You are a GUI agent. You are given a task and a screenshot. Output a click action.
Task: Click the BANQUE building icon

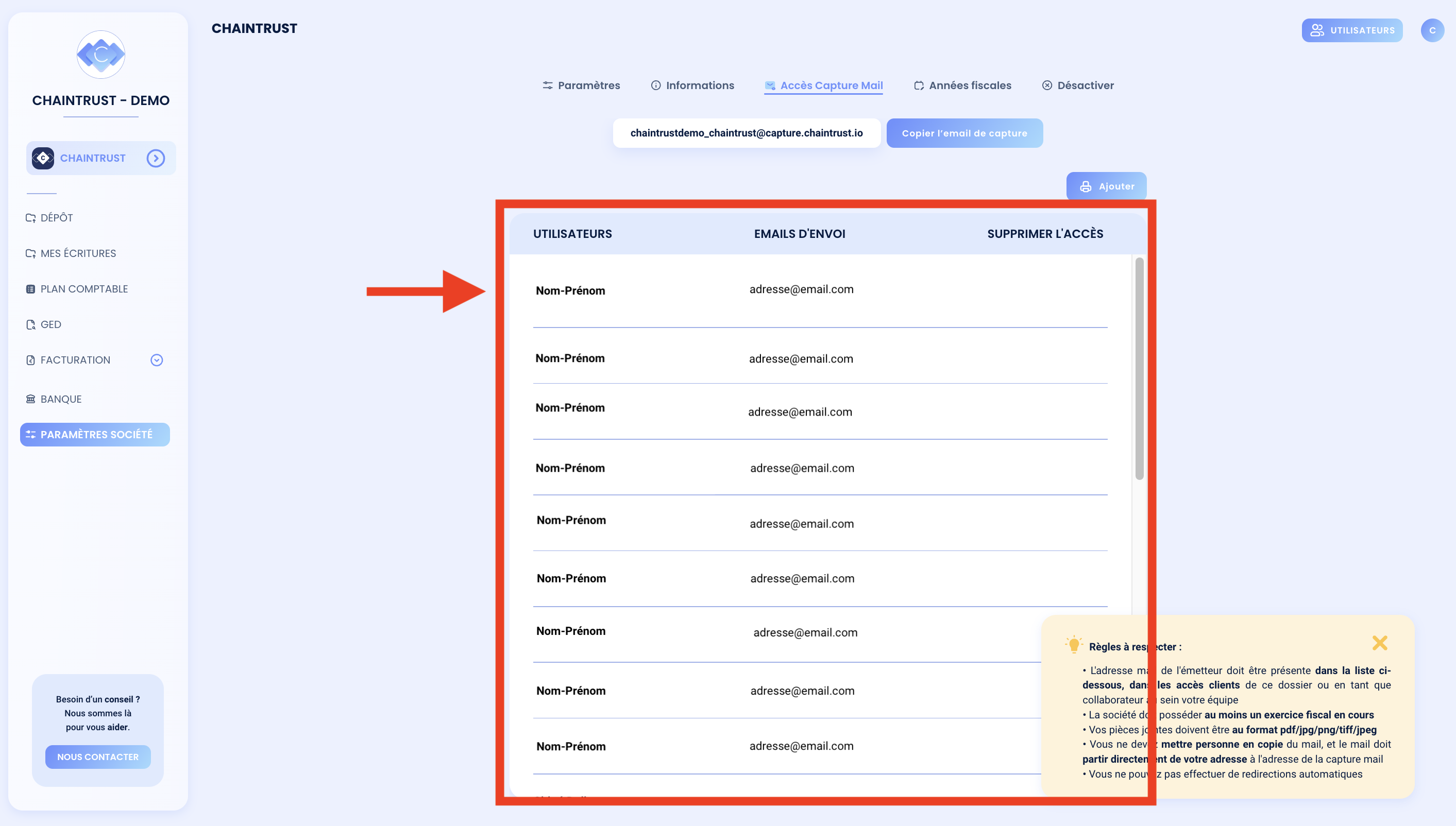(x=30, y=400)
